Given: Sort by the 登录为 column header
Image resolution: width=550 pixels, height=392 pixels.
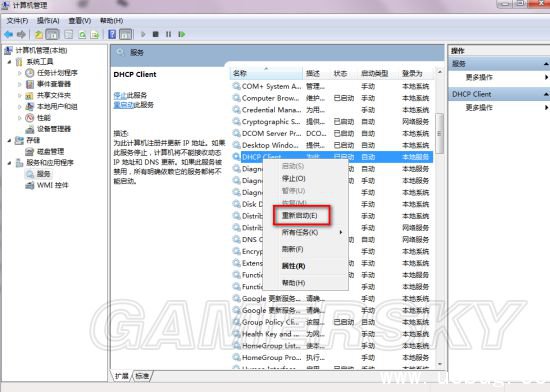Looking at the screenshot, I should (x=417, y=73).
